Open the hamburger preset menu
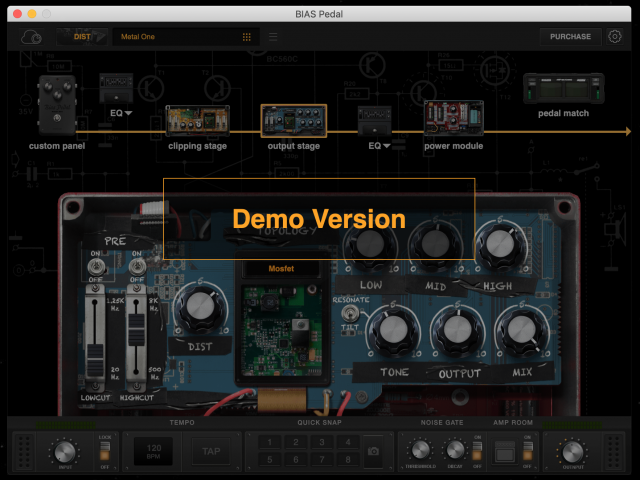 tap(273, 37)
